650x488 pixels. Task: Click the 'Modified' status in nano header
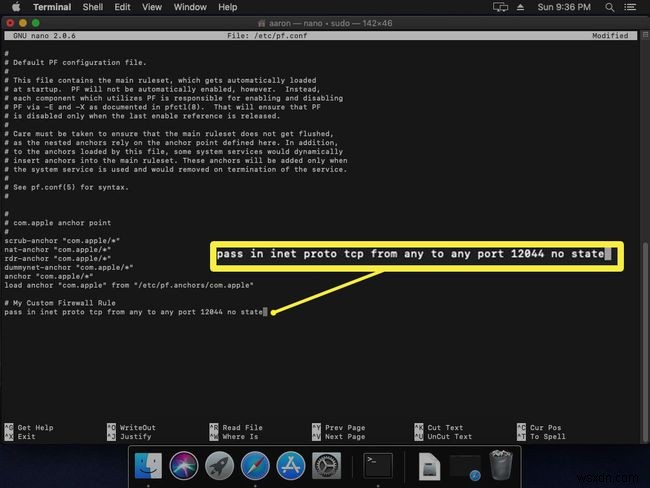coord(610,36)
